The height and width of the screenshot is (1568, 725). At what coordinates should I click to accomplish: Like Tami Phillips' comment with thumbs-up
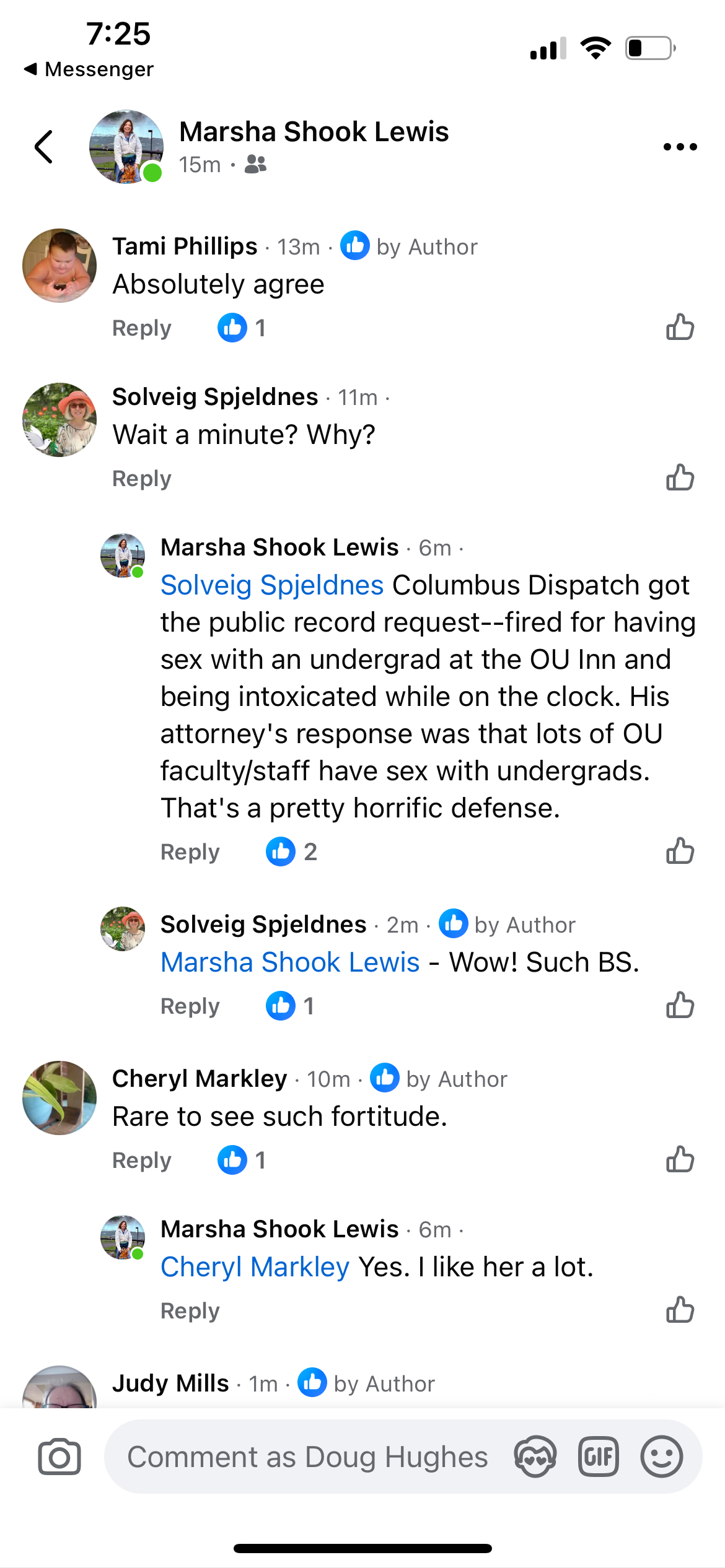click(x=680, y=327)
